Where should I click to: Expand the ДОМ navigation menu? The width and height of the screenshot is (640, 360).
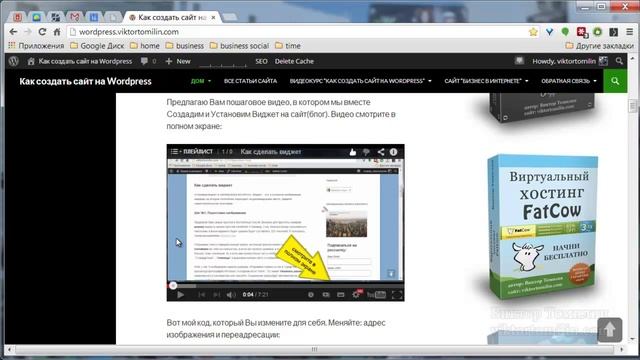201,81
